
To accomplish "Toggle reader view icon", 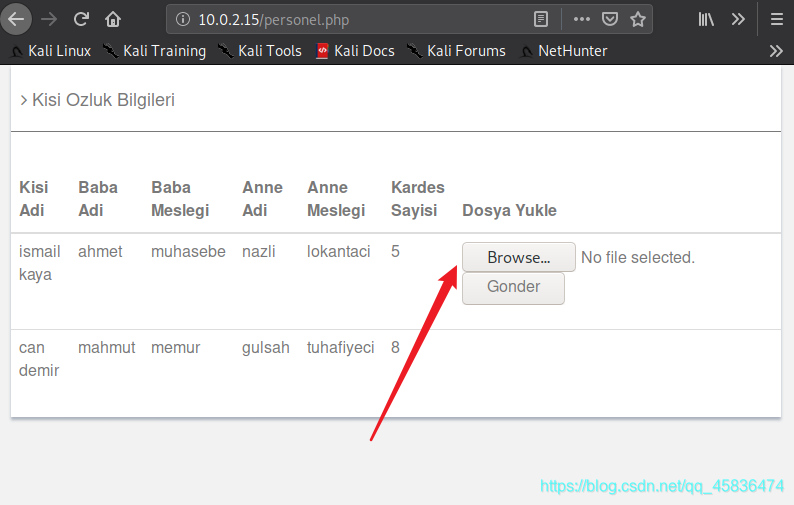I will [x=541, y=19].
